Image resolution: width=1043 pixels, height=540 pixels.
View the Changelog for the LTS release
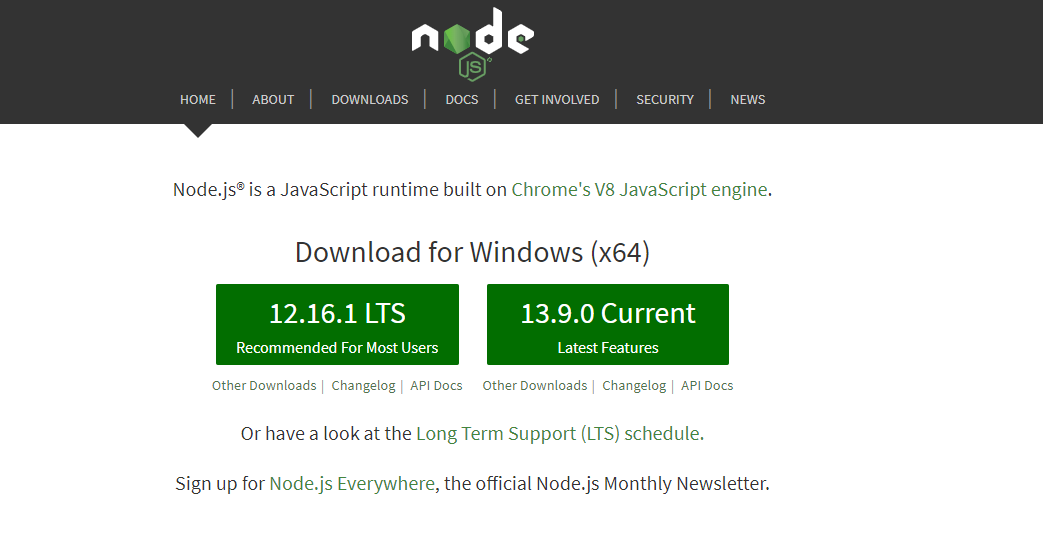click(363, 386)
